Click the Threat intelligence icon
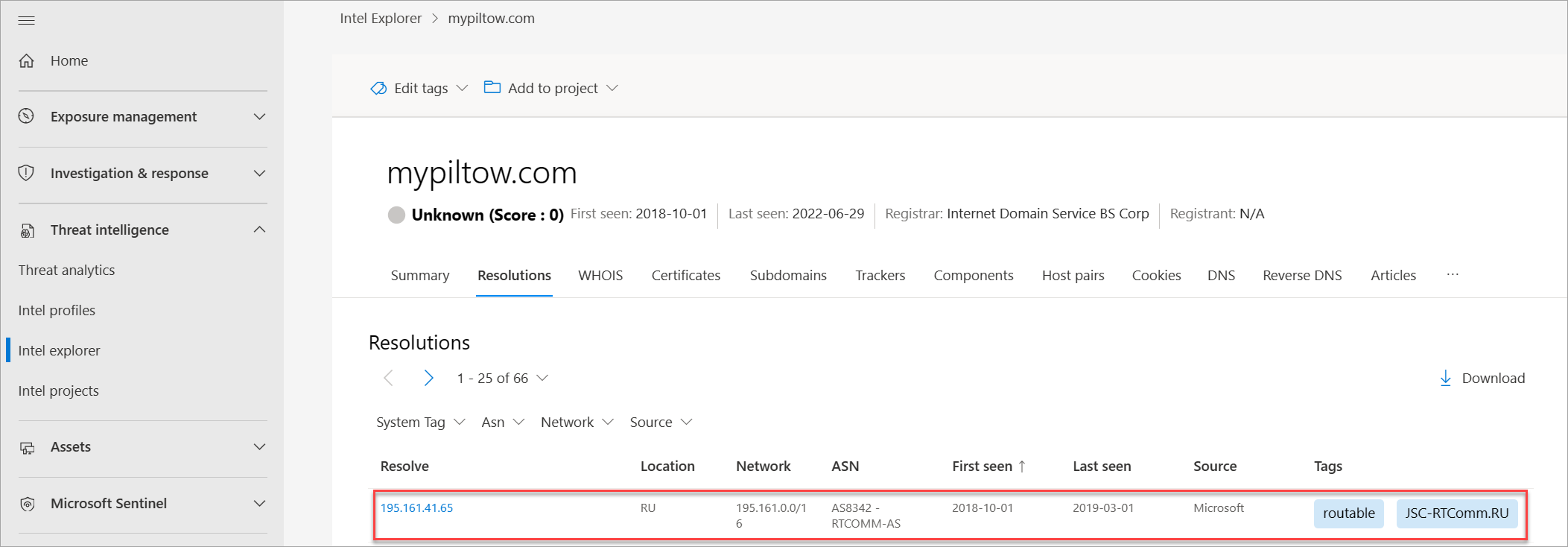1568x547 pixels. (27, 230)
